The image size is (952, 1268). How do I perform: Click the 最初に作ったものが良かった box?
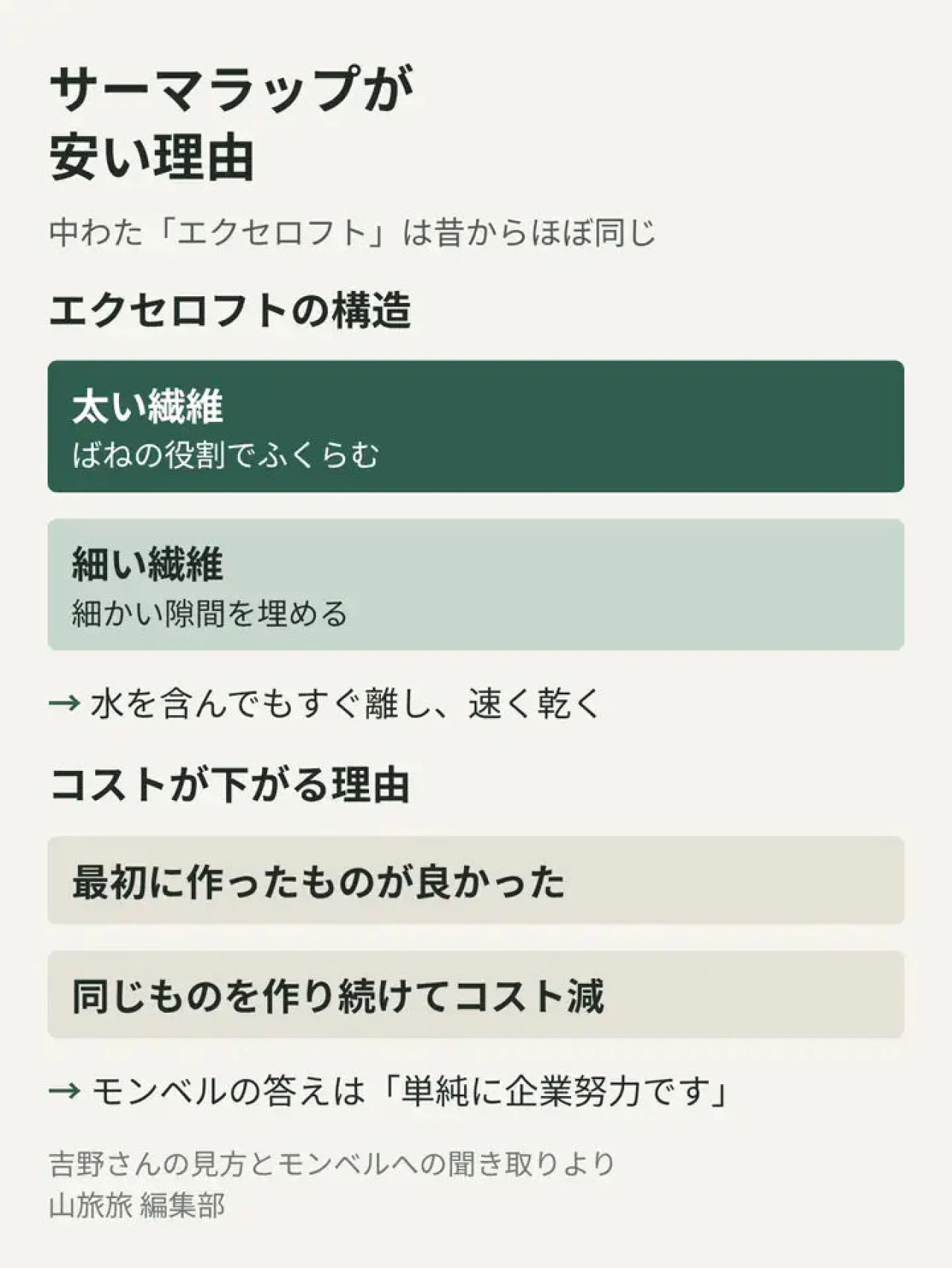pos(476,880)
